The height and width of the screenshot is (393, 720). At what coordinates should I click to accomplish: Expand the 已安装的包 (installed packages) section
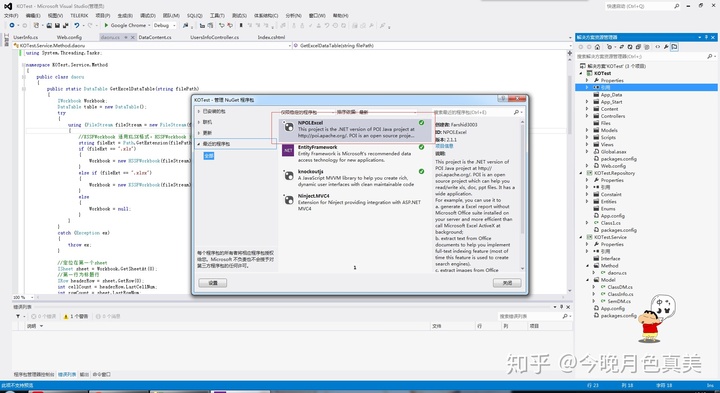(x=199, y=112)
